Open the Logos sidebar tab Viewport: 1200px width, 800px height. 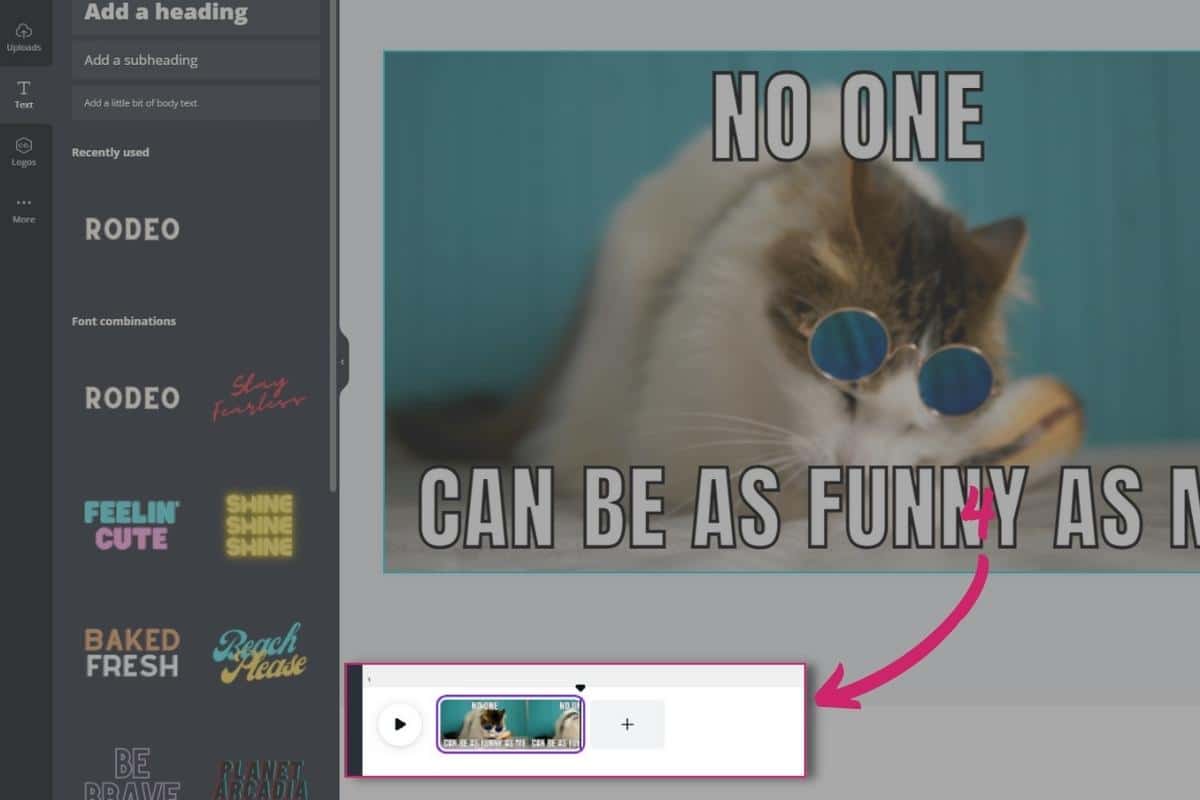24,151
